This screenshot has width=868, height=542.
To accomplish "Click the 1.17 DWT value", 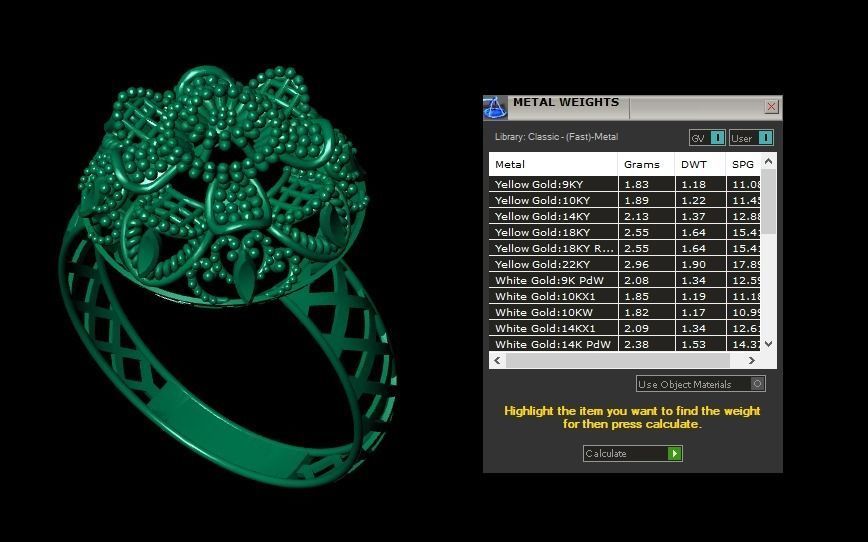I will click(693, 313).
